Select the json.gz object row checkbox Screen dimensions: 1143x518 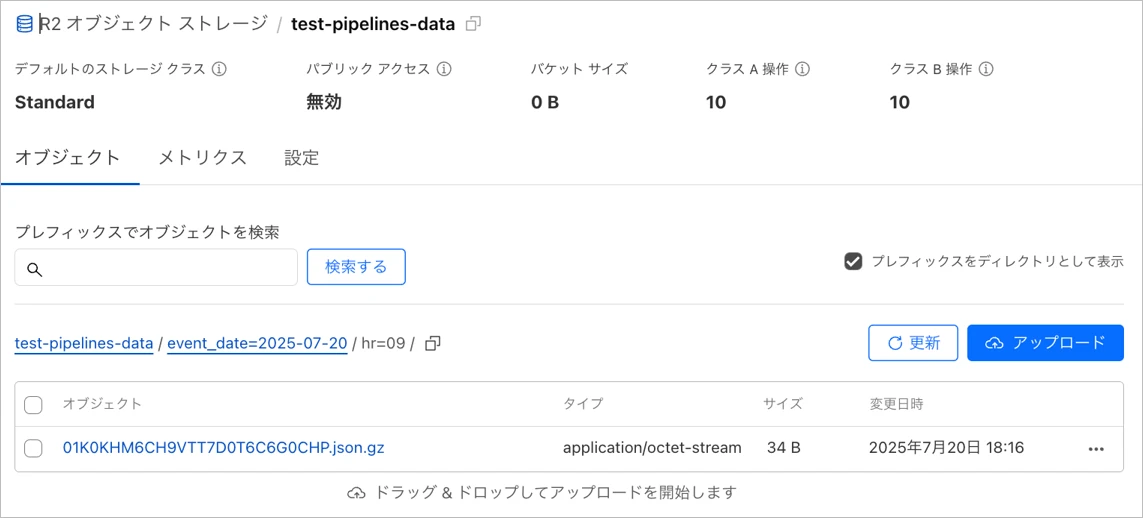[x=33, y=448]
